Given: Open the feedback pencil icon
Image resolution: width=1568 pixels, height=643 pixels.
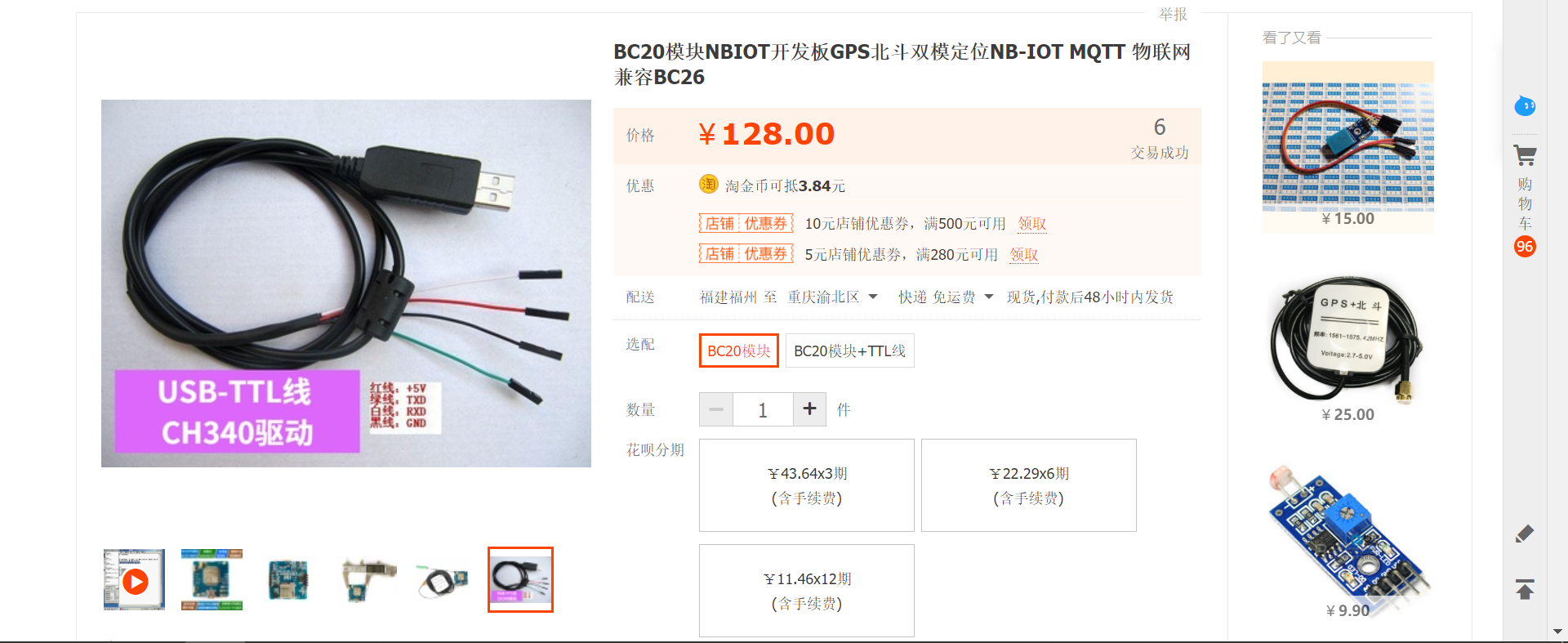Looking at the screenshot, I should 1525,534.
